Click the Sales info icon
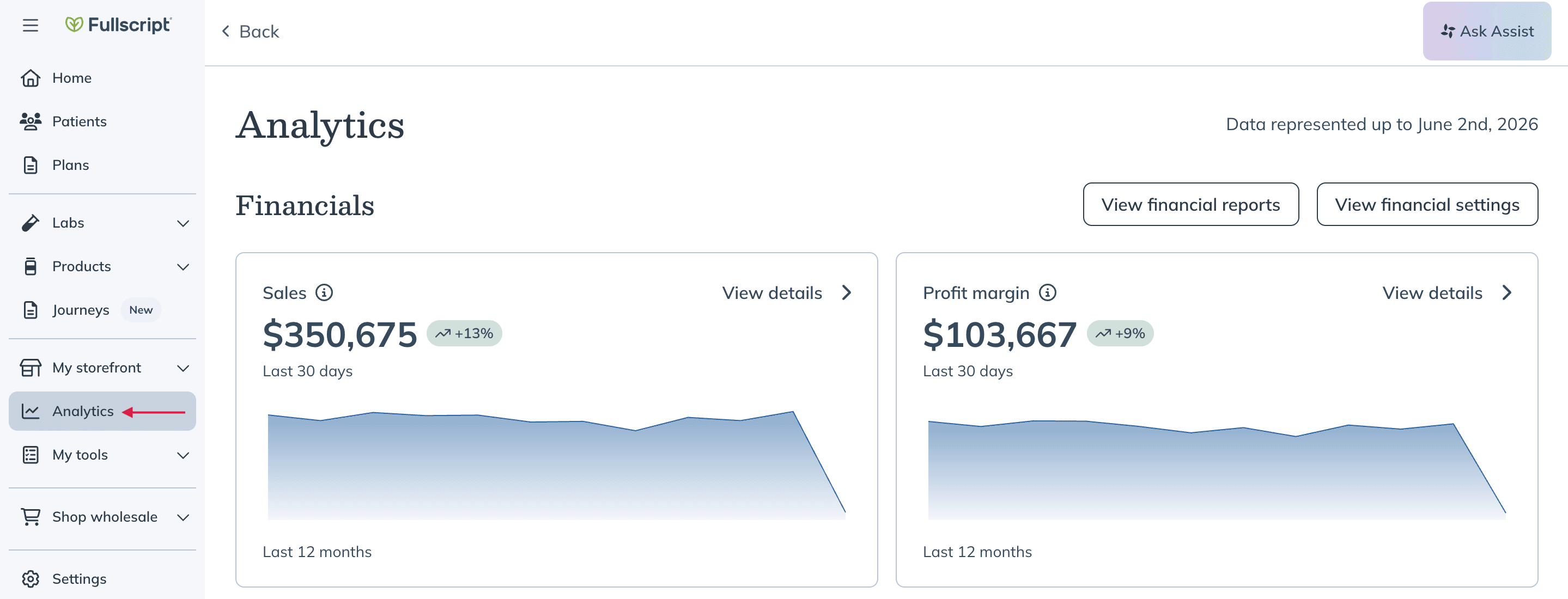The width and height of the screenshot is (1568, 599). pos(324,292)
